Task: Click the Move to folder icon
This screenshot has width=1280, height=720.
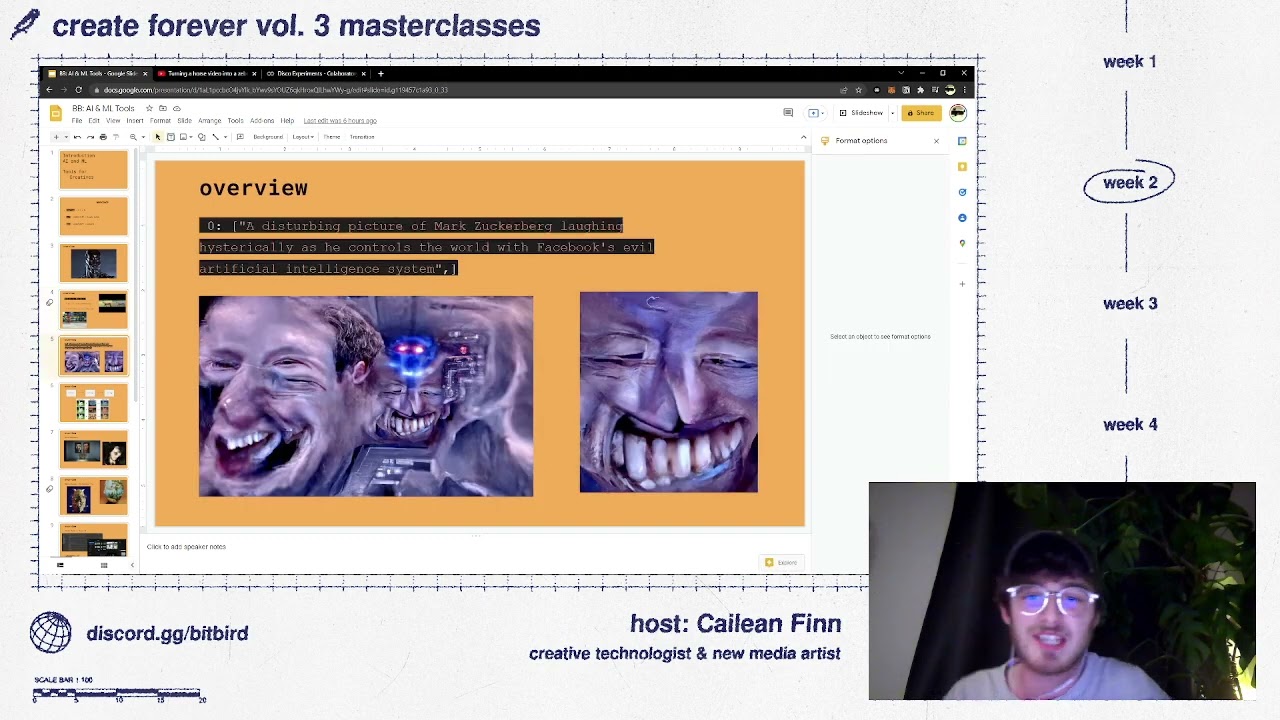Action: (163, 108)
